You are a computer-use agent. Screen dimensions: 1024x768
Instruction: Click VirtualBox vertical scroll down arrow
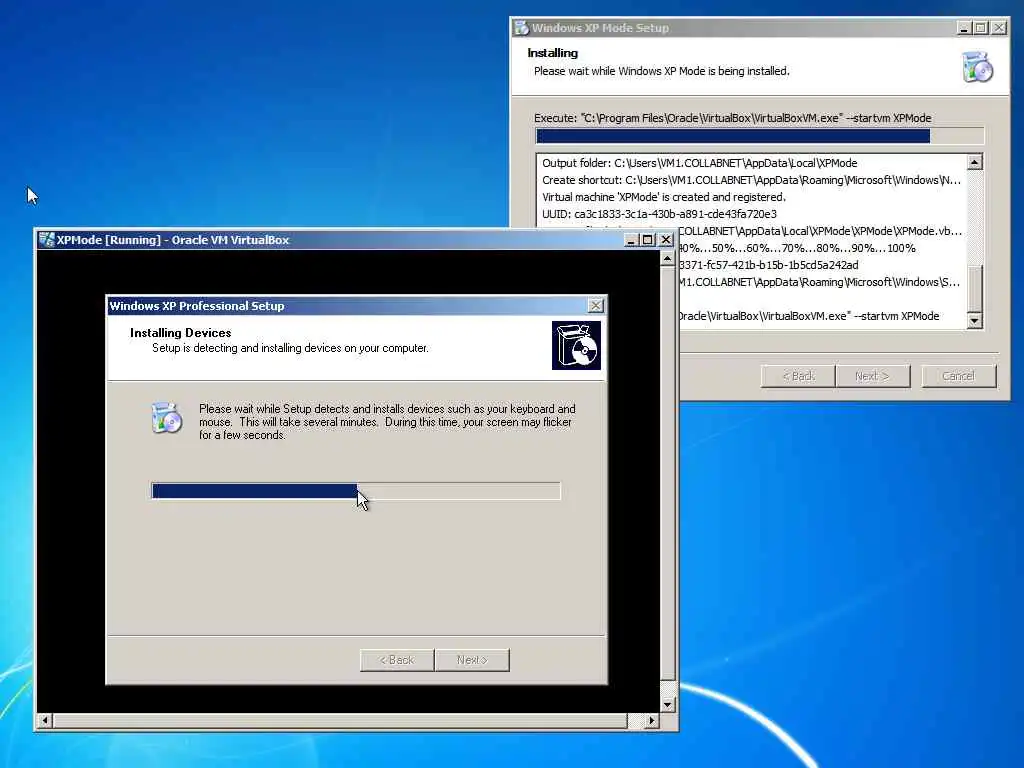[x=667, y=705]
